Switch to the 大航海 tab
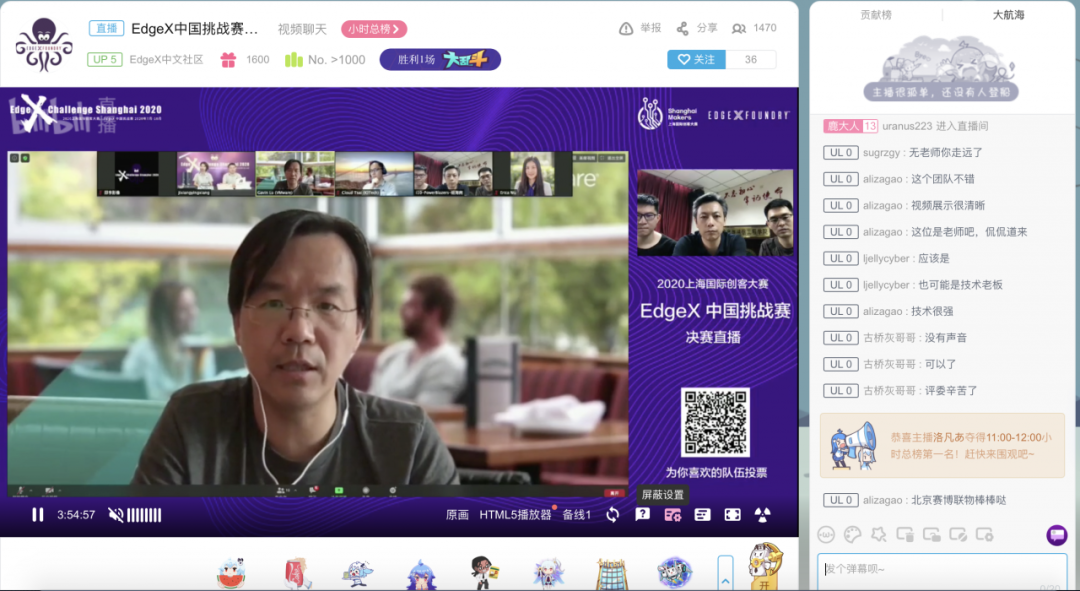The height and width of the screenshot is (591, 1080). [x=1008, y=14]
